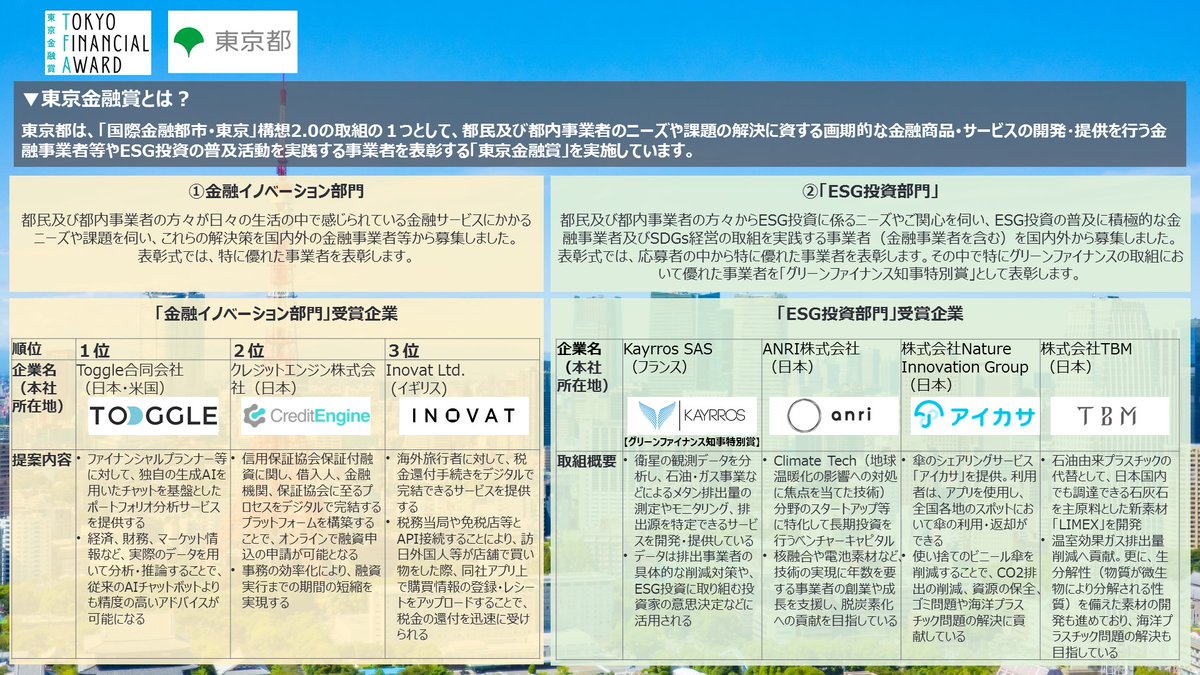The width and height of the screenshot is (1200, 675).
Task: Click the 順位 row label
Action: pos(27,349)
